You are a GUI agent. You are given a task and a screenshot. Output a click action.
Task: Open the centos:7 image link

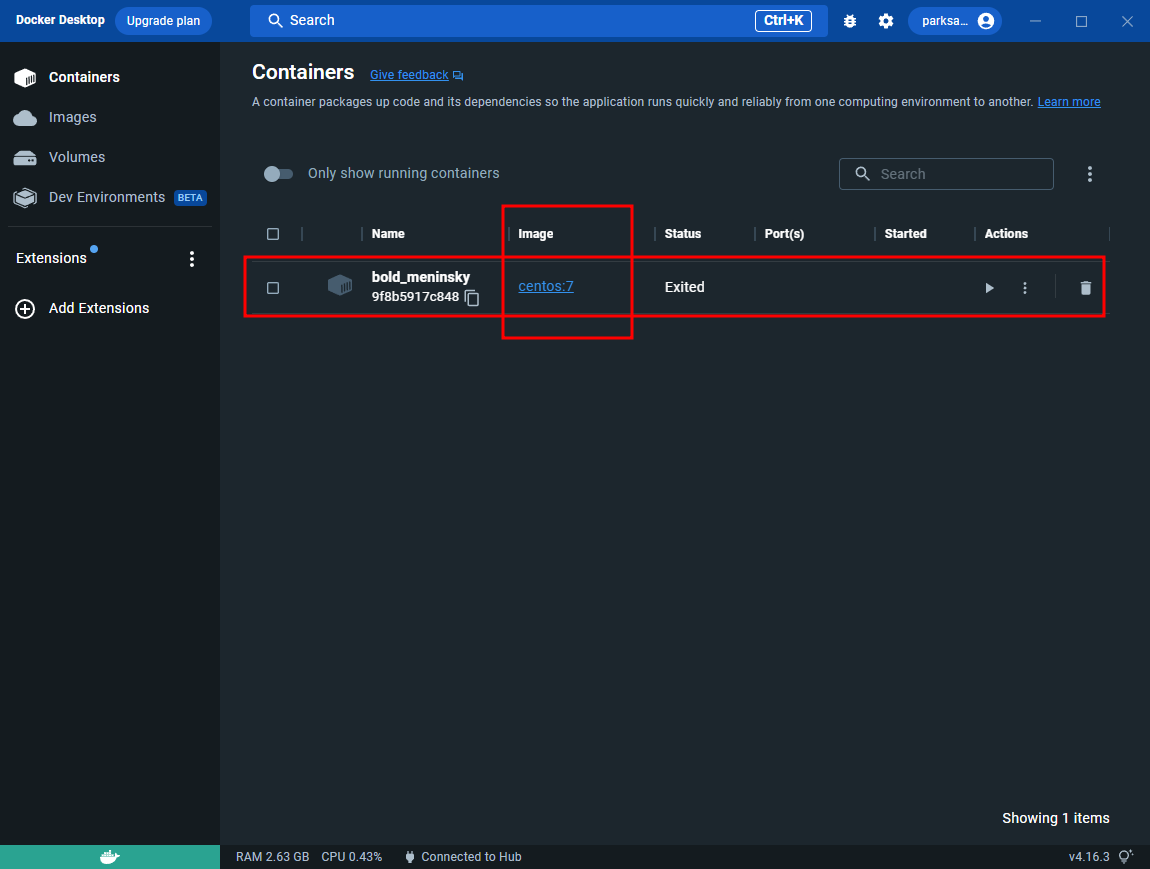(546, 287)
